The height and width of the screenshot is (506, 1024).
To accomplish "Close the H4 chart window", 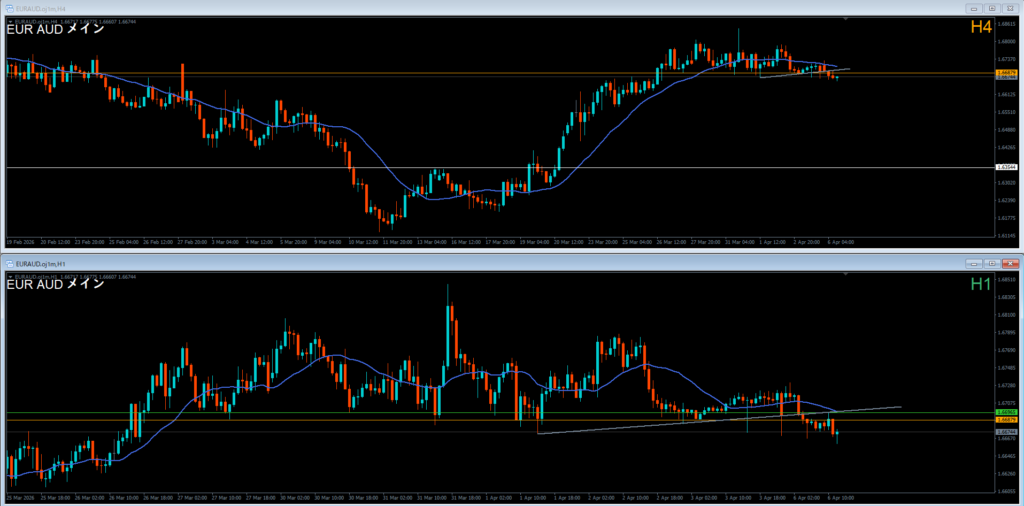I will click(x=1010, y=7).
